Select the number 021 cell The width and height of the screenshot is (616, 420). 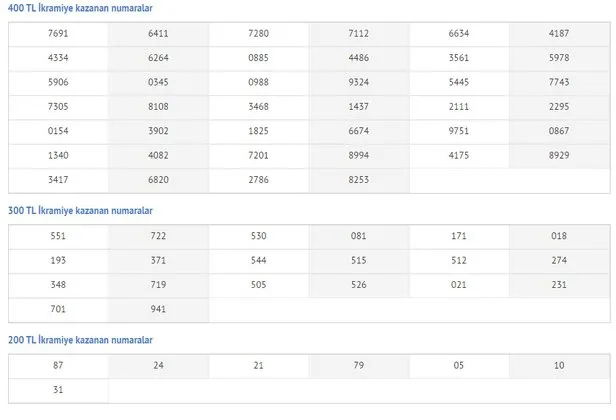click(x=459, y=286)
